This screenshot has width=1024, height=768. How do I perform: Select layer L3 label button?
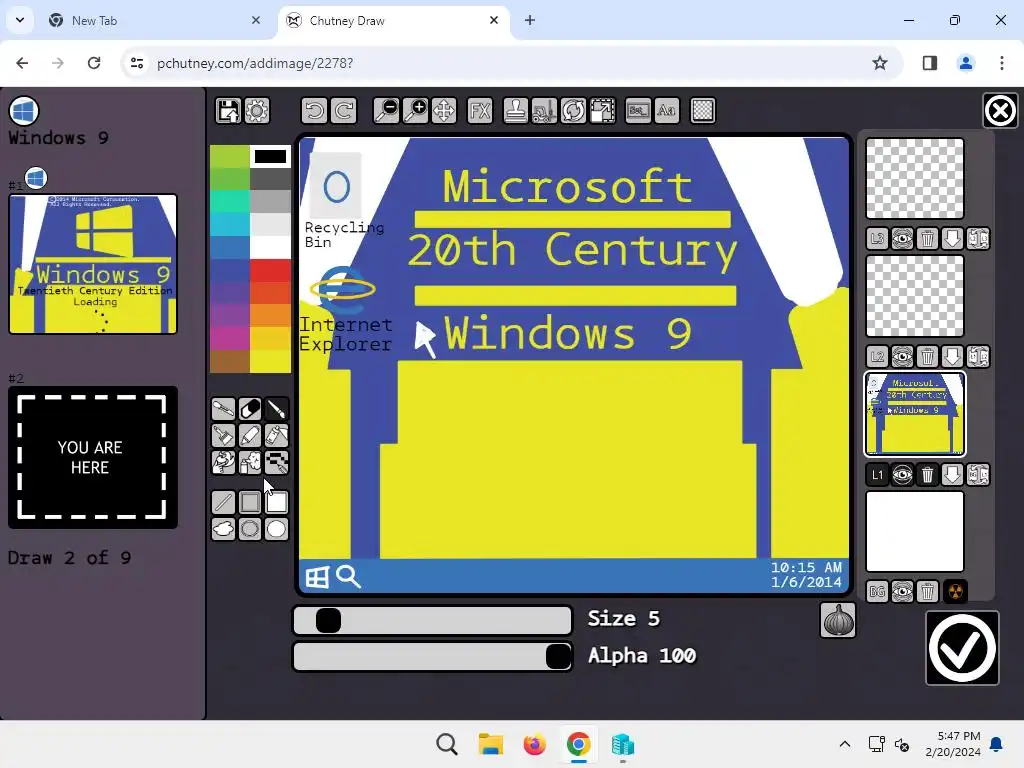877,239
